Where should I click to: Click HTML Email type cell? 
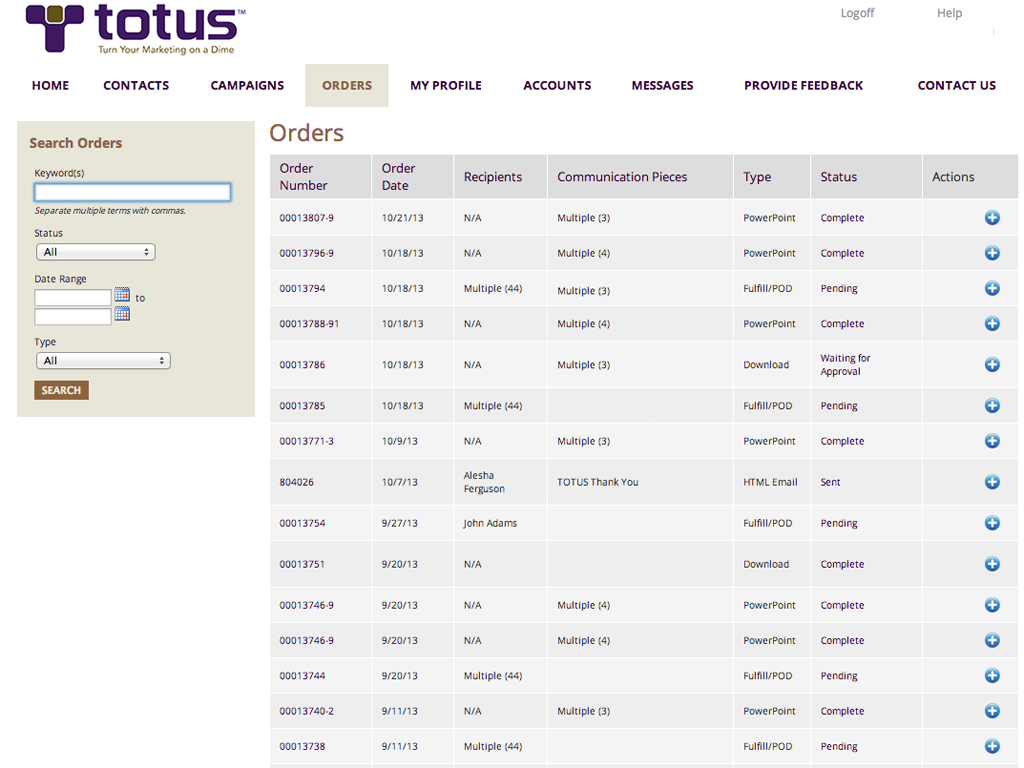pyautogui.click(x=770, y=482)
